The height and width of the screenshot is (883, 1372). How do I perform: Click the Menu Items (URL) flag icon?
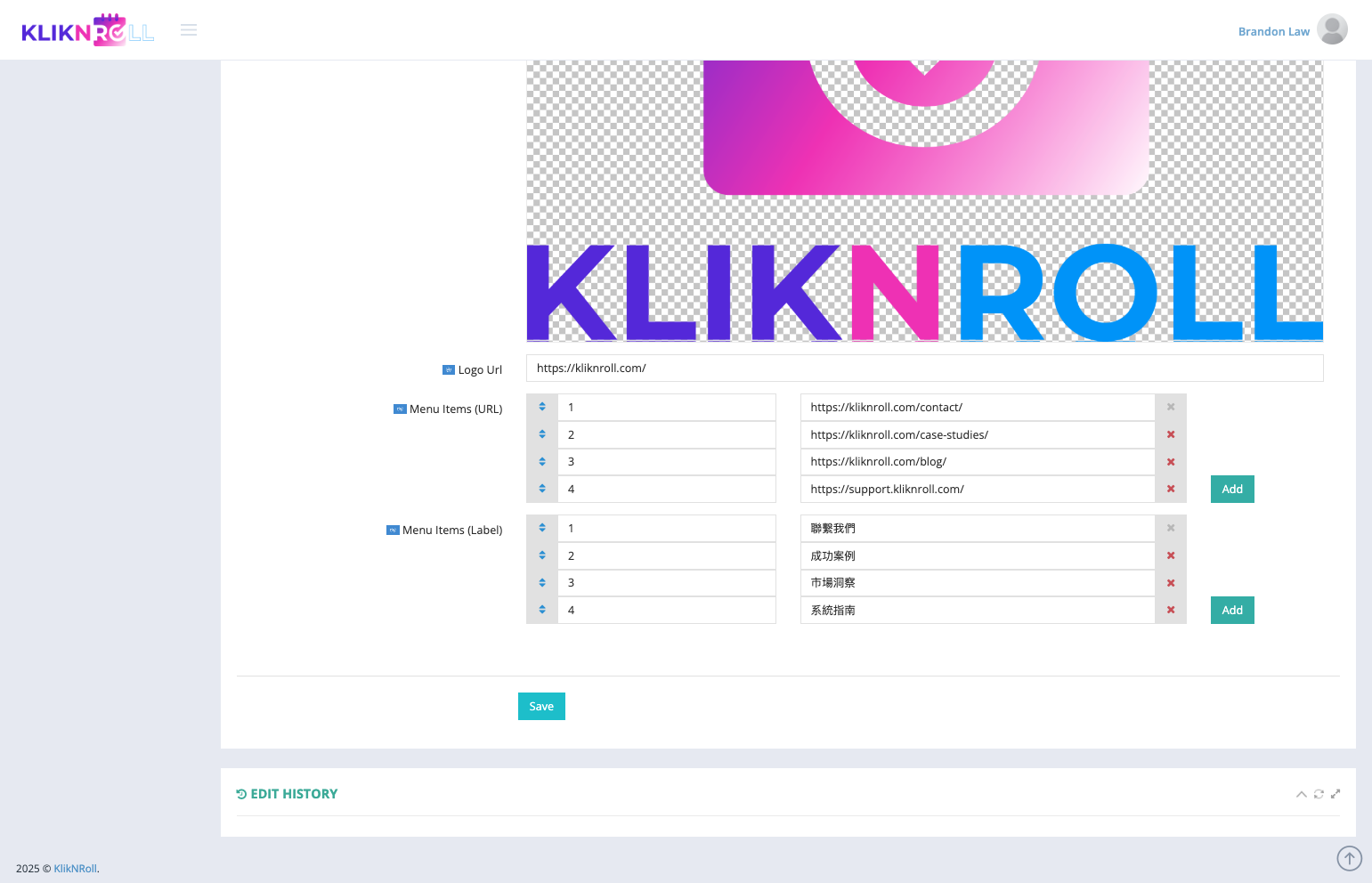click(x=400, y=409)
